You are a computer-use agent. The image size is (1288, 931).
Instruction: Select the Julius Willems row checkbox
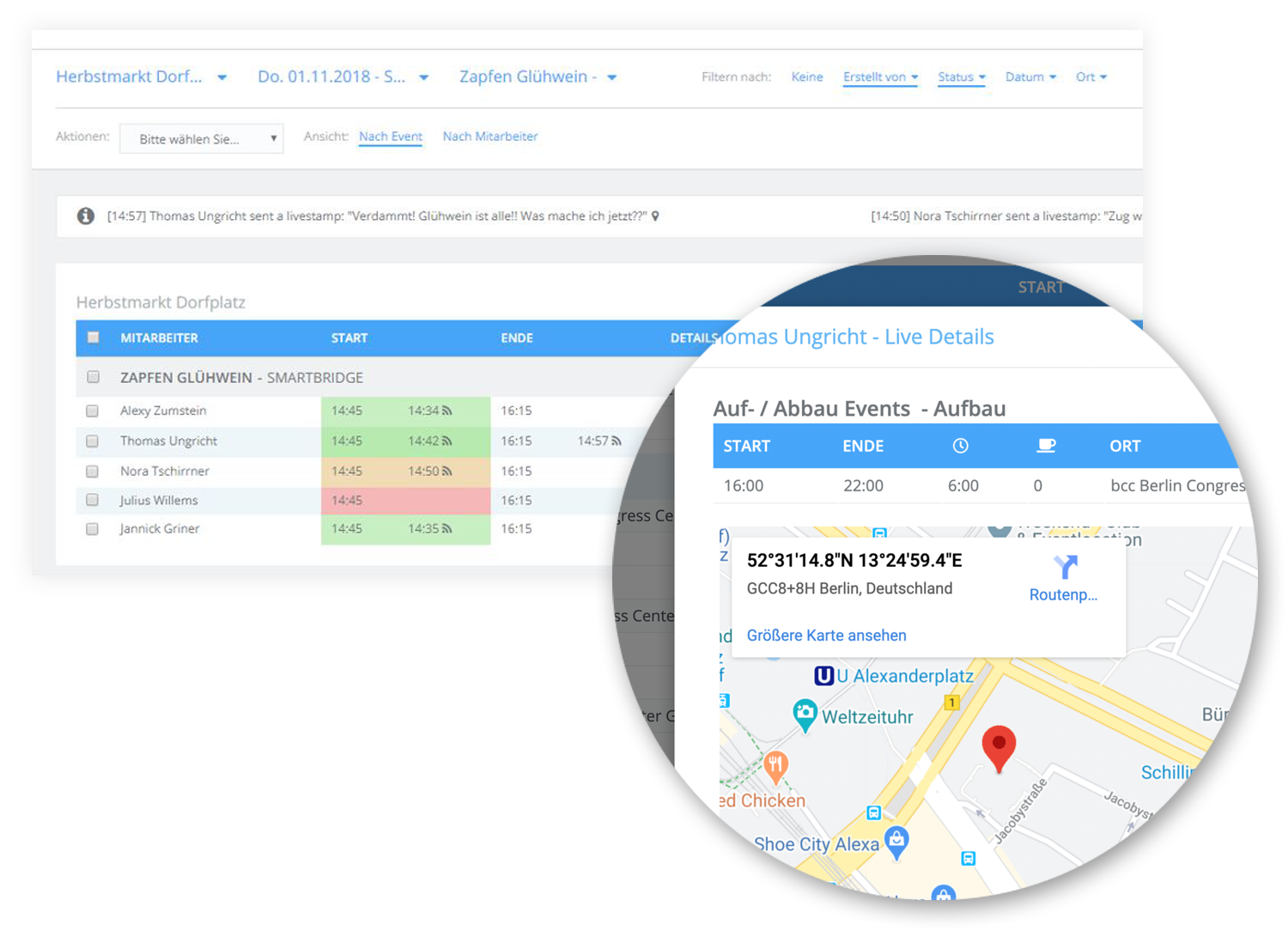click(93, 500)
